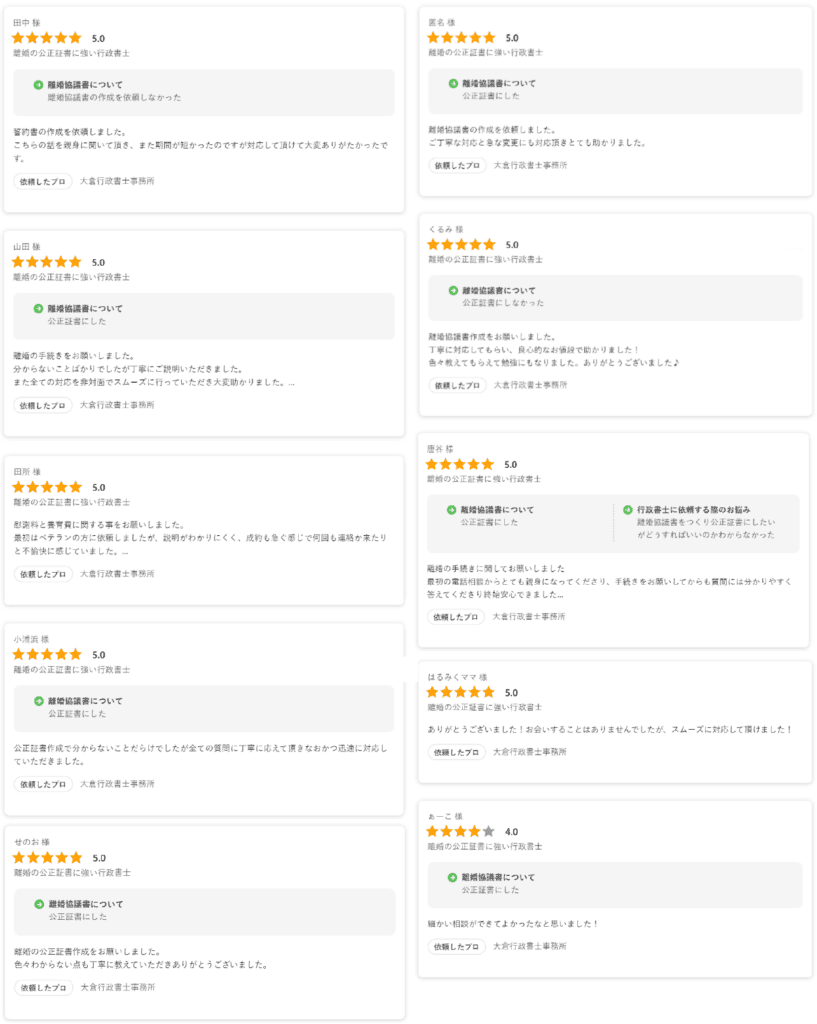Expand truncated text in 田所's review
Screen dimensions: 817x1024
(x=124, y=551)
